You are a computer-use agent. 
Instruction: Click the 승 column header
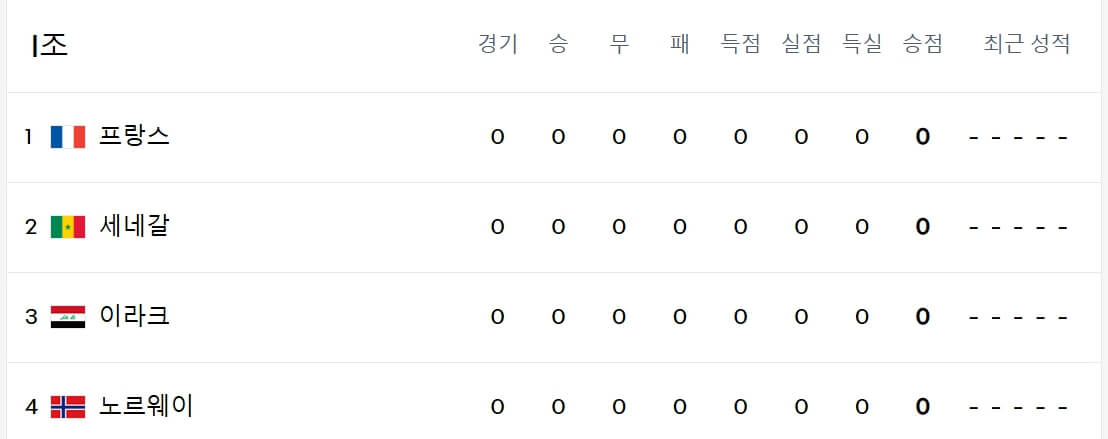coord(558,45)
